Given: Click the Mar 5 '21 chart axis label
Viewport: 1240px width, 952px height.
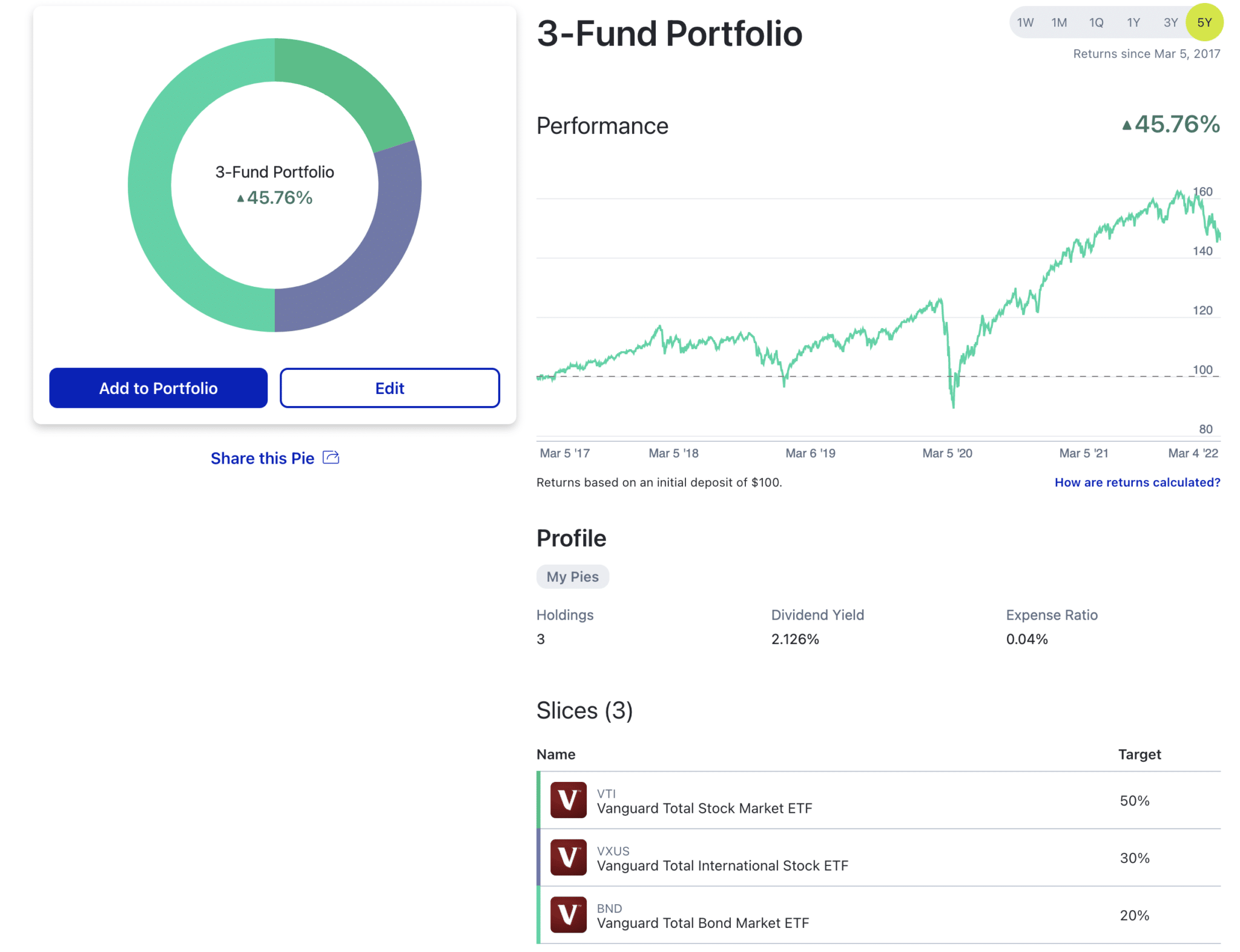Looking at the screenshot, I should point(1083,453).
